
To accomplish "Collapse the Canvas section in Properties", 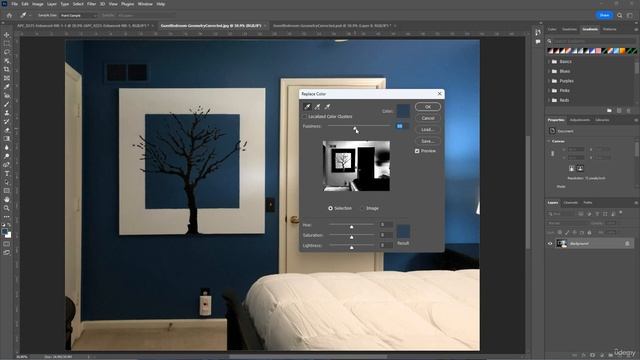I will 549,141.
